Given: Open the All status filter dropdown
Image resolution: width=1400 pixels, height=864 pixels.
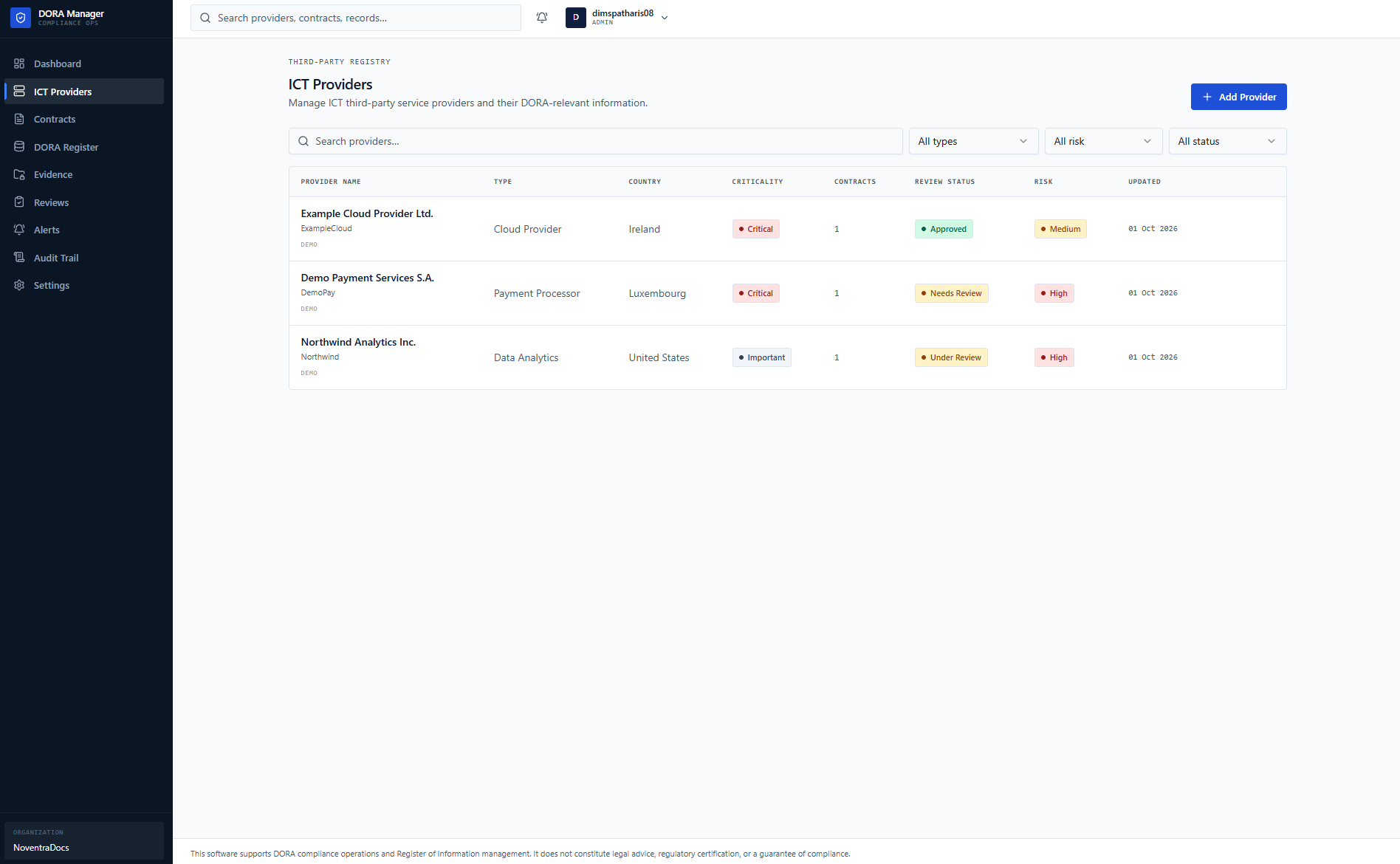Looking at the screenshot, I should click(1227, 141).
